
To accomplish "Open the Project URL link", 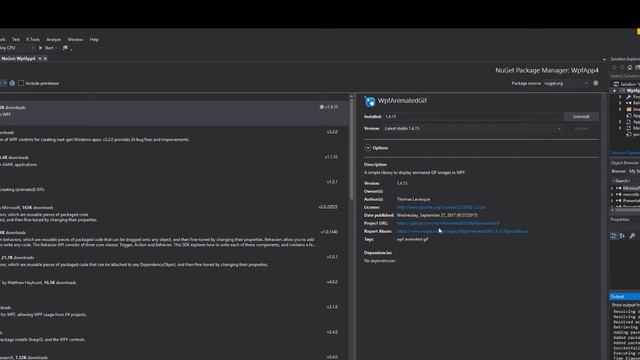I will pos(448,223).
